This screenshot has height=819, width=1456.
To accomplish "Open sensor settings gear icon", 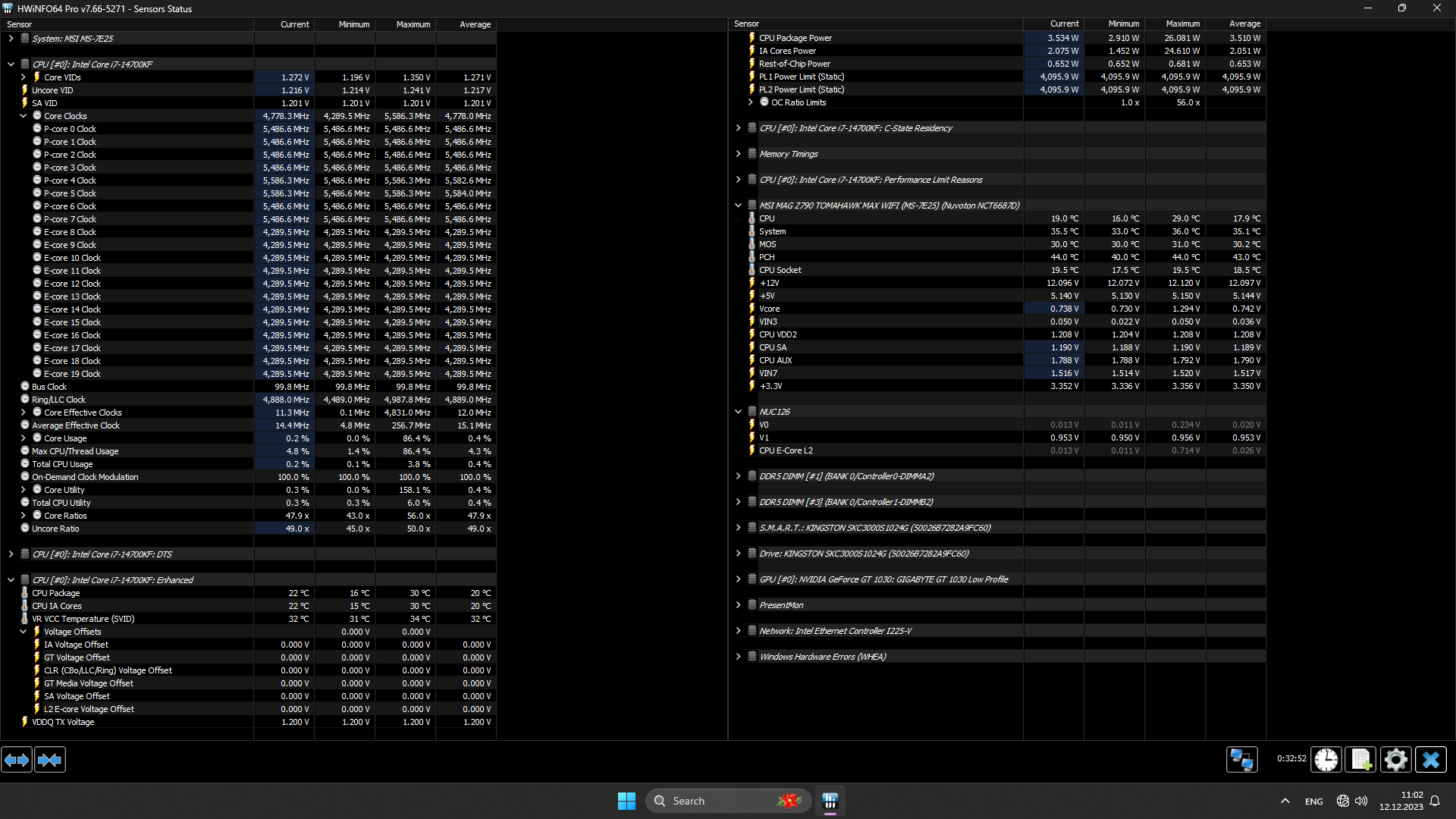I will pyautogui.click(x=1395, y=759).
